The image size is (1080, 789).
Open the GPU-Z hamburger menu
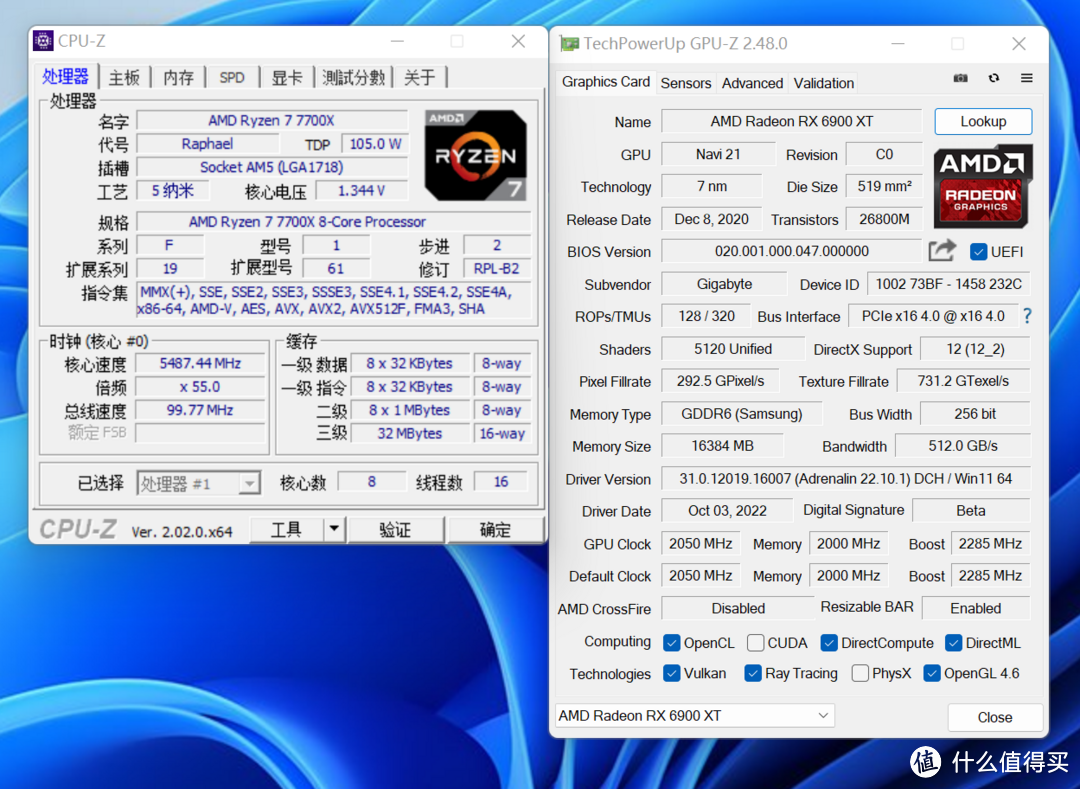(1026, 78)
